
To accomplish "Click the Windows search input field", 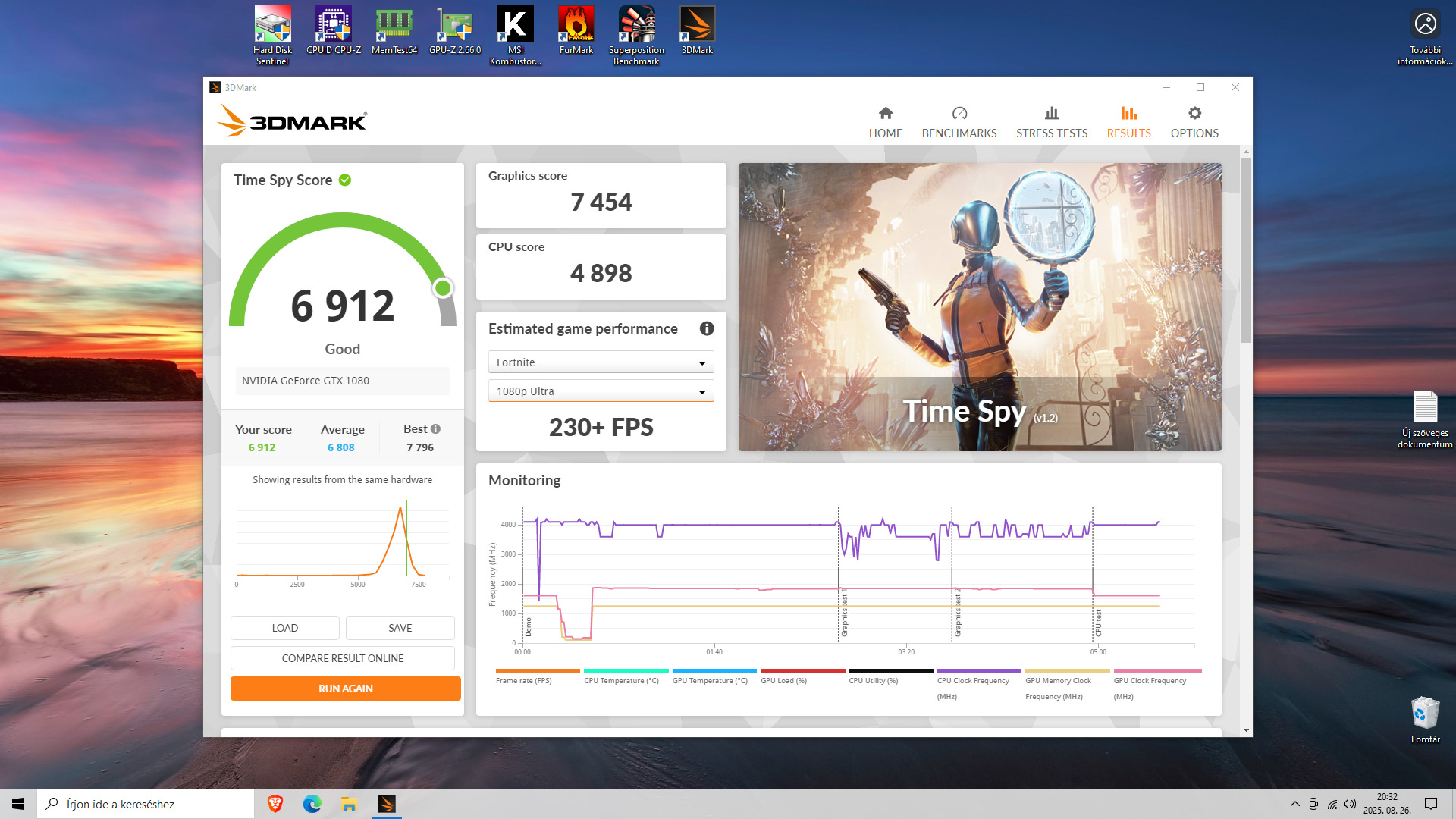I will (152, 804).
